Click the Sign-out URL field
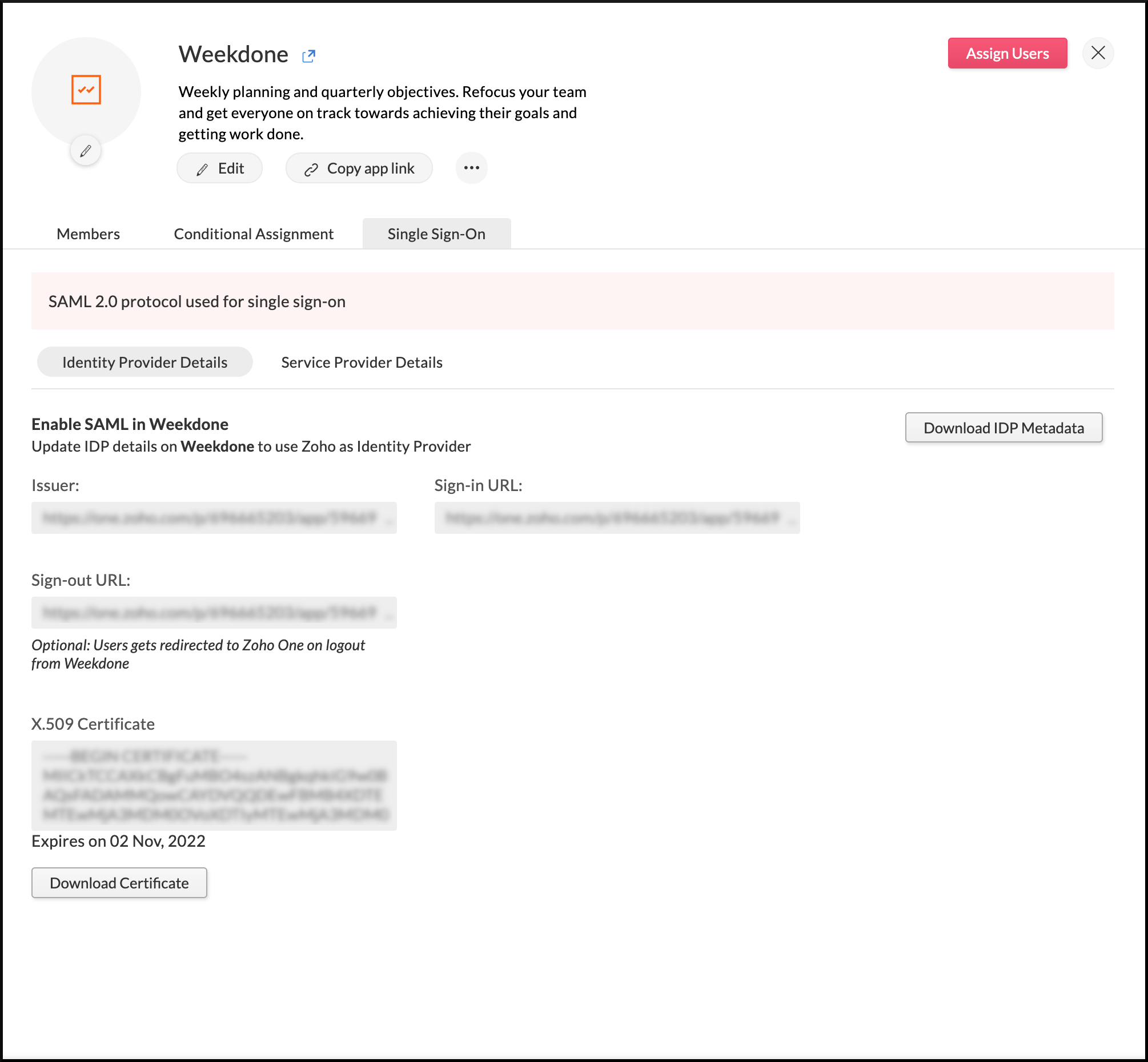Image resolution: width=1148 pixels, height=1062 pixels. coord(213,613)
